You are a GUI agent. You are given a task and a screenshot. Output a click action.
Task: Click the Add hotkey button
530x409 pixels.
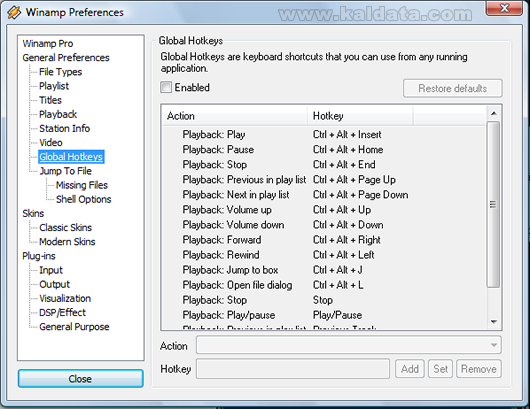click(410, 369)
